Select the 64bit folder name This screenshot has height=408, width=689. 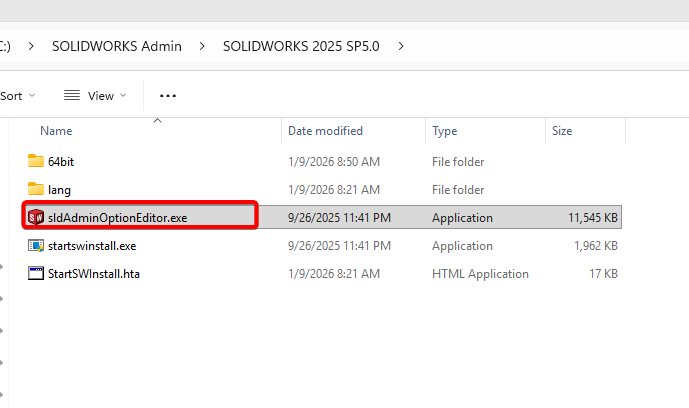[61, 162]
